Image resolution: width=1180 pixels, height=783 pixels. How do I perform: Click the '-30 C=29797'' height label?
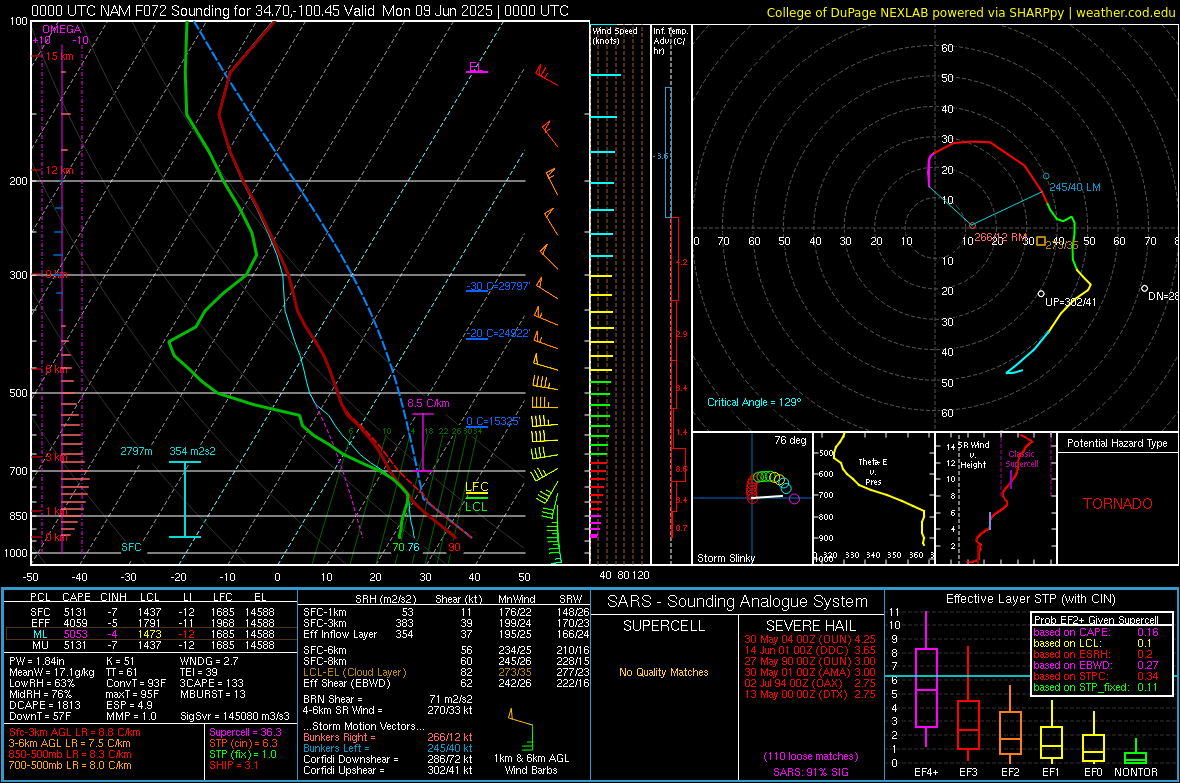[x=498, y=286]
